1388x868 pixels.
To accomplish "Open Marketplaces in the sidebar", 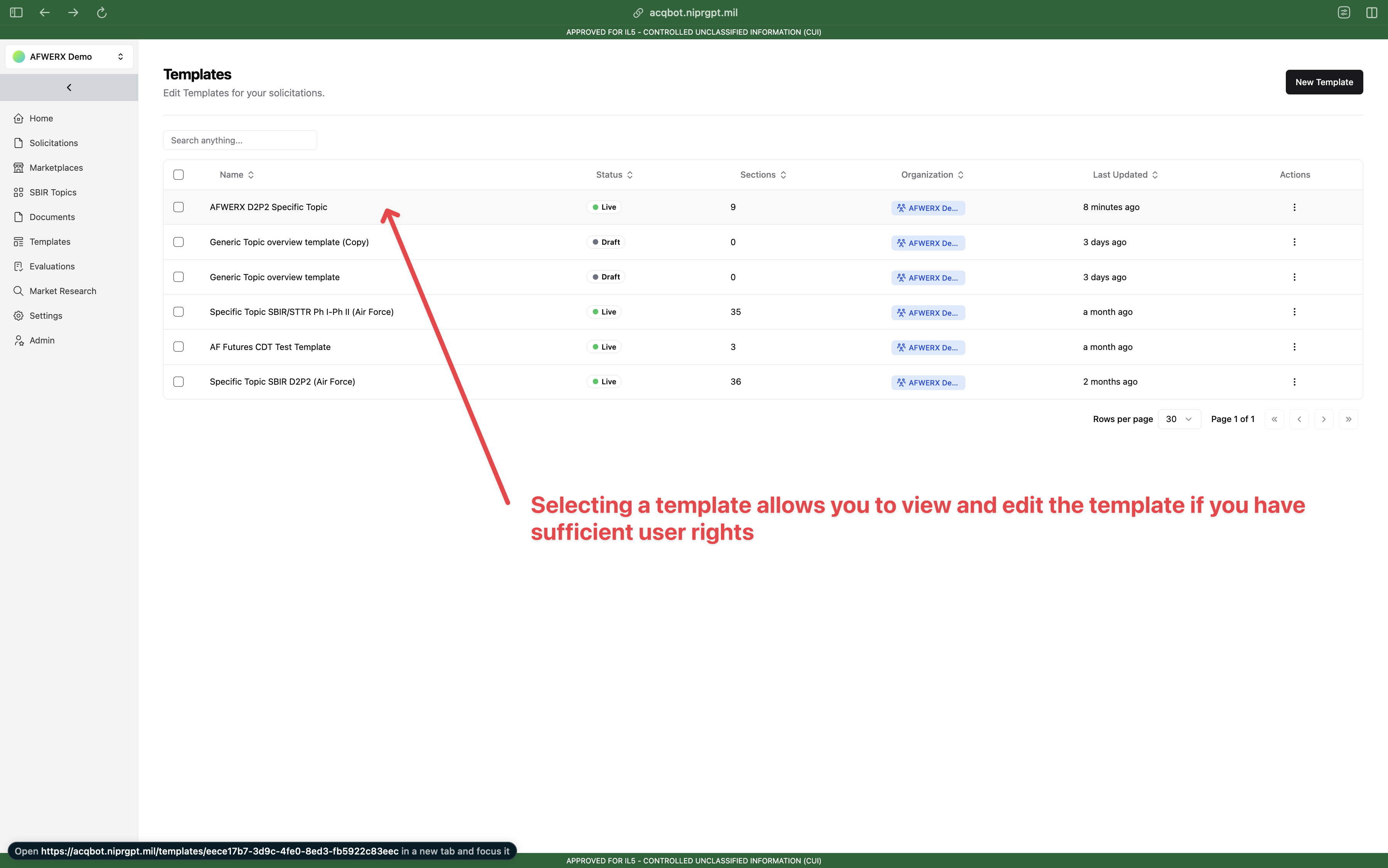I will [x=56, y=168].
